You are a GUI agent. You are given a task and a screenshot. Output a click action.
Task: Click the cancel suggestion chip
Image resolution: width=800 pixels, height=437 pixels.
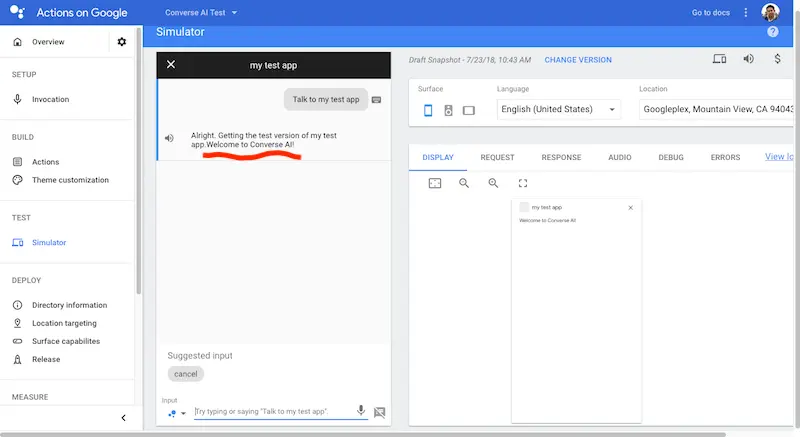(x=186, y=374)
